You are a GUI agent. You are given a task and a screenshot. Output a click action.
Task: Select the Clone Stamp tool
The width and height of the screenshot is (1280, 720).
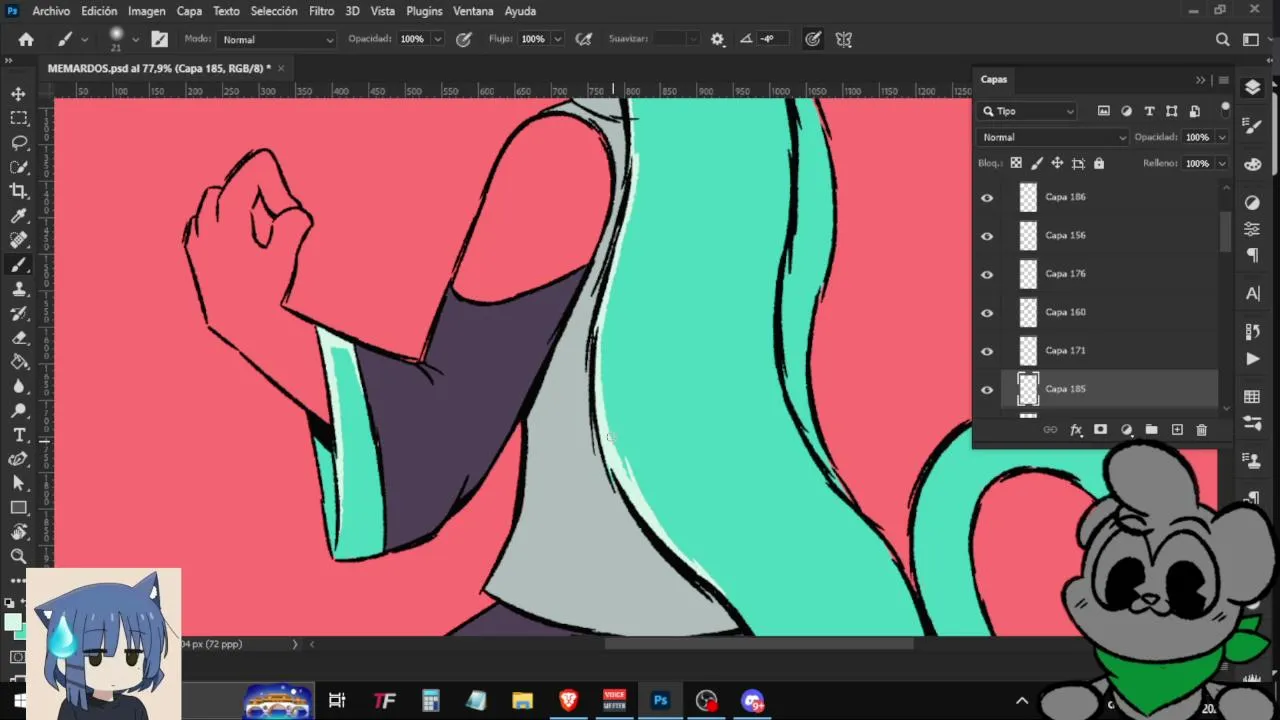click(x=18, y=289)
